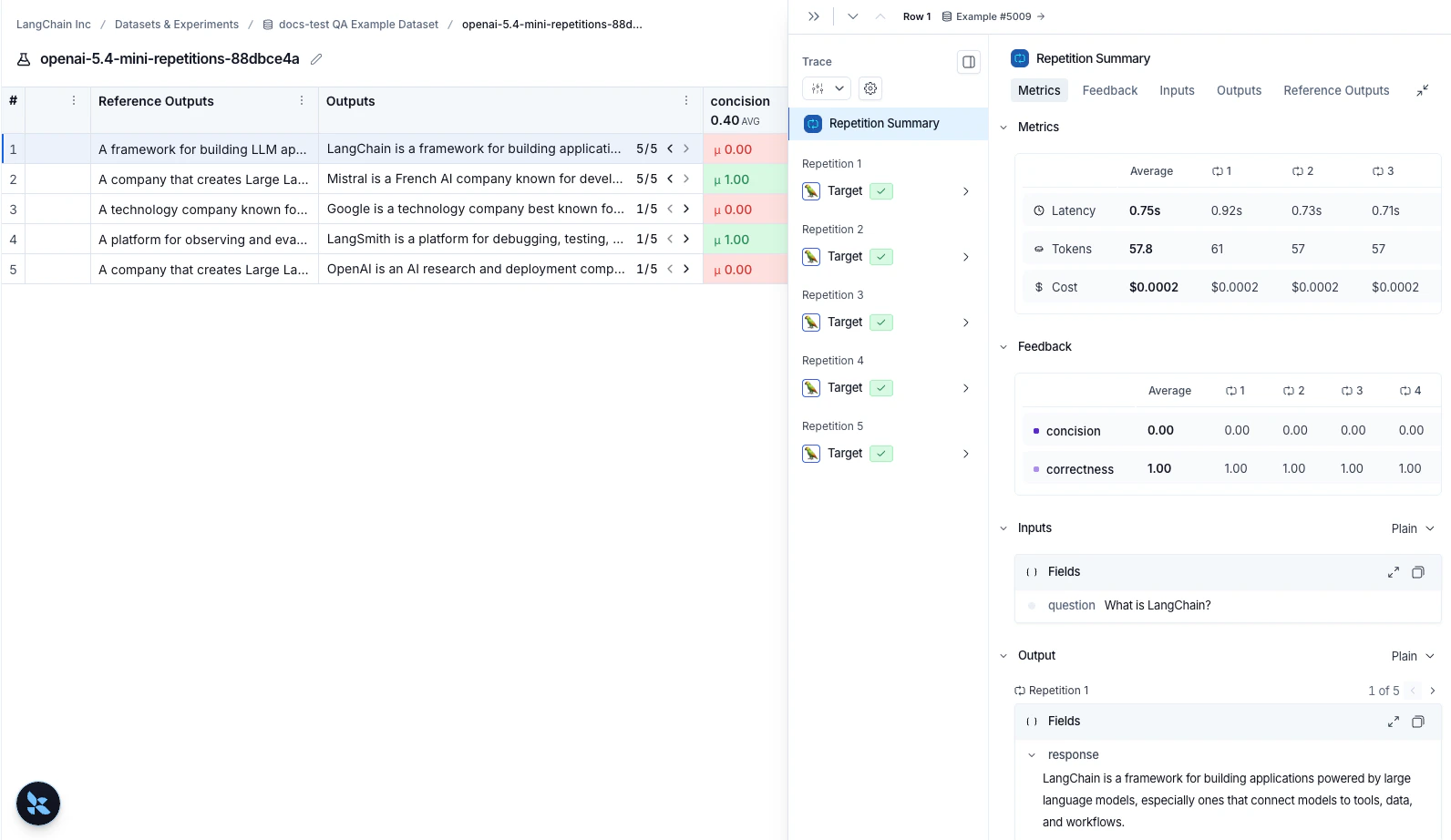Collapse the Metrics section
1451x840 pixels.
point(1003,128)
